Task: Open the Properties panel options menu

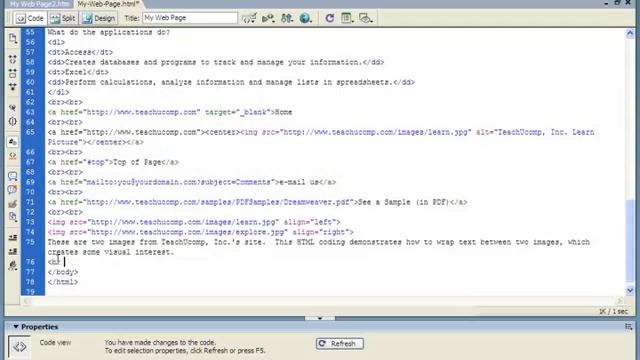Action: tap(629, 327)
